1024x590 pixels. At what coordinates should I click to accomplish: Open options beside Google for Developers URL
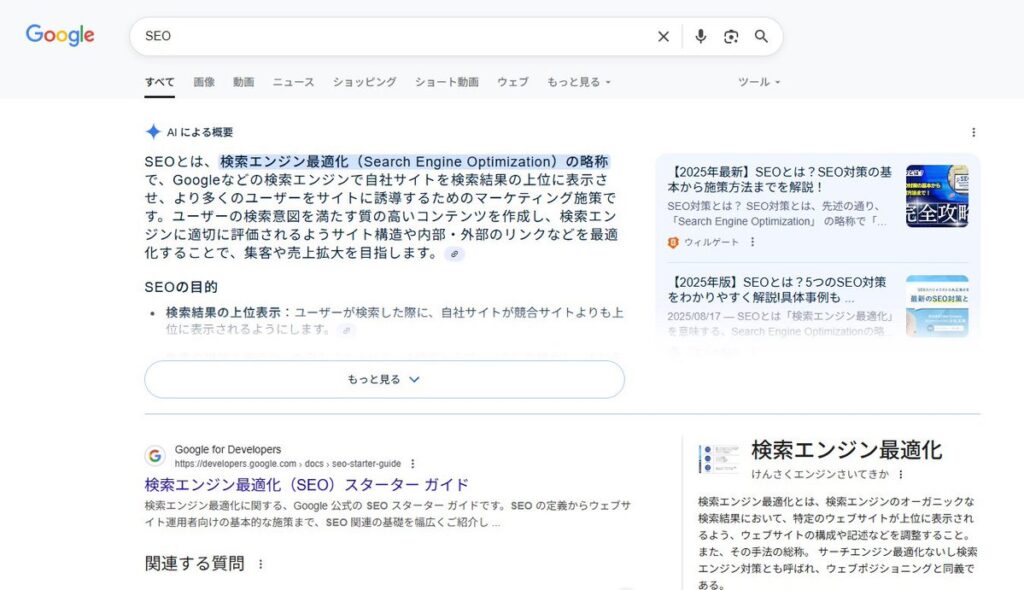412,464
